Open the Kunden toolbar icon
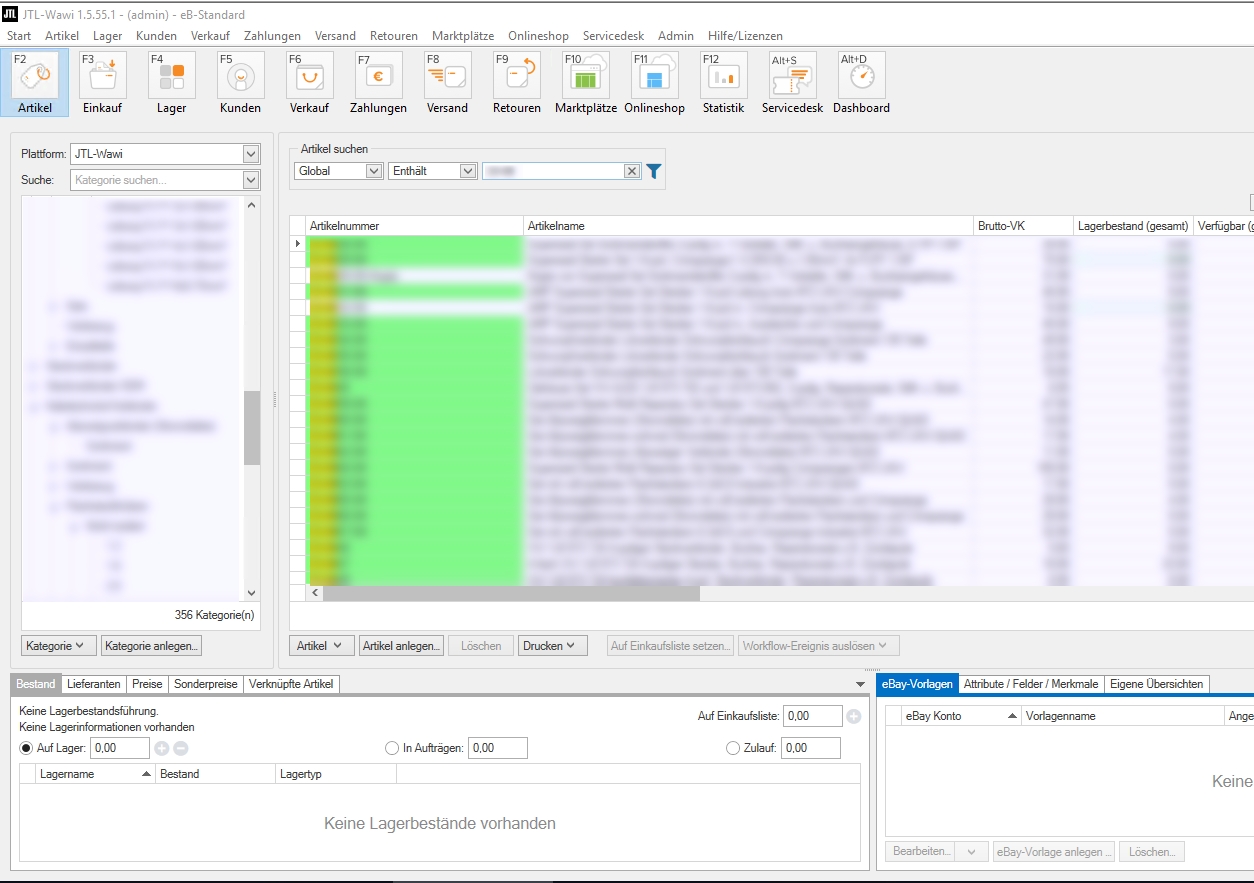This screenshot has width=1254, height=883. pos(240,76)
